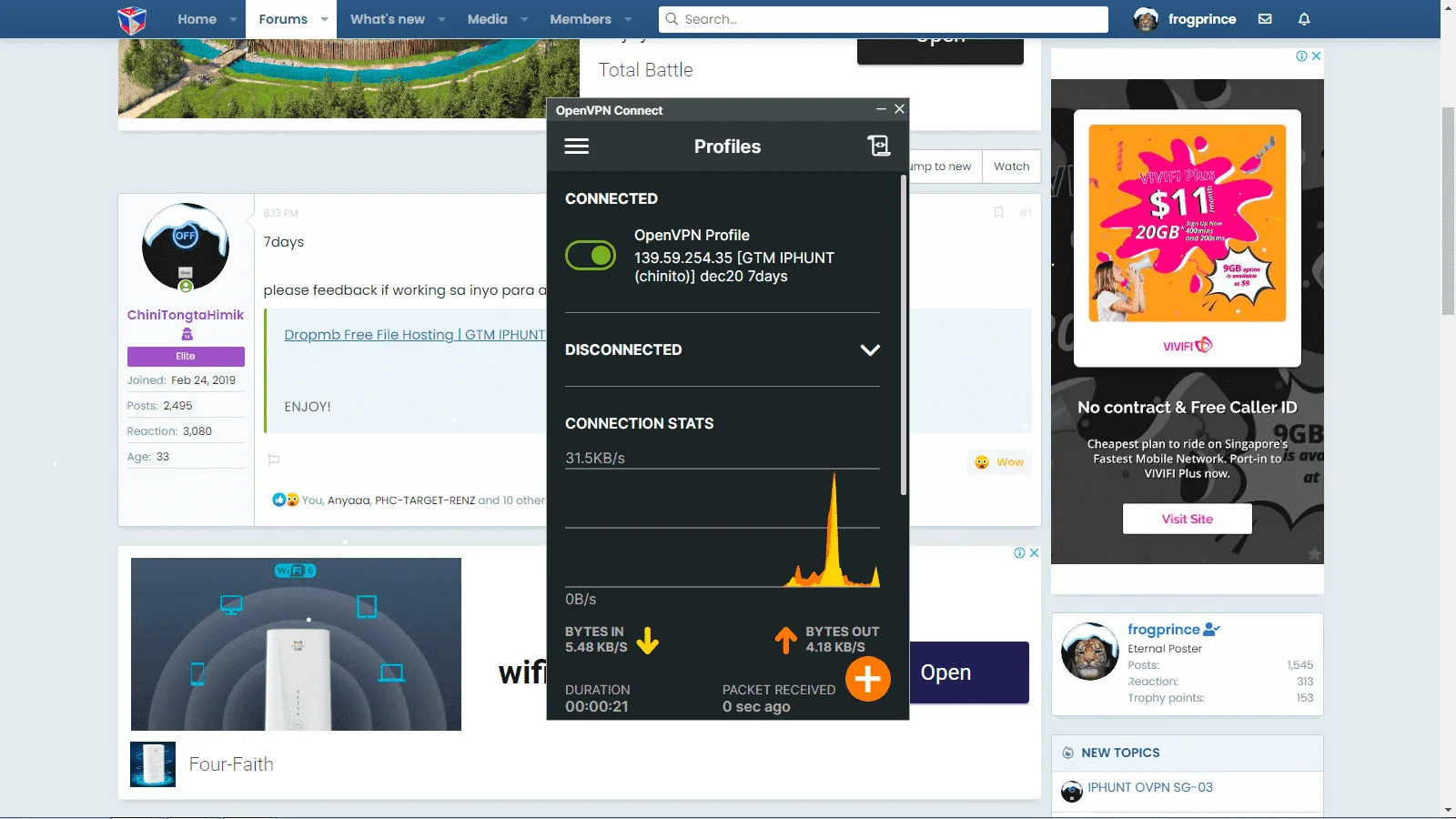Open frogprince account menu in navbar
The height and width of the screenshot is (819, 1456).
pyautogui.click(x=1185, y=19)
